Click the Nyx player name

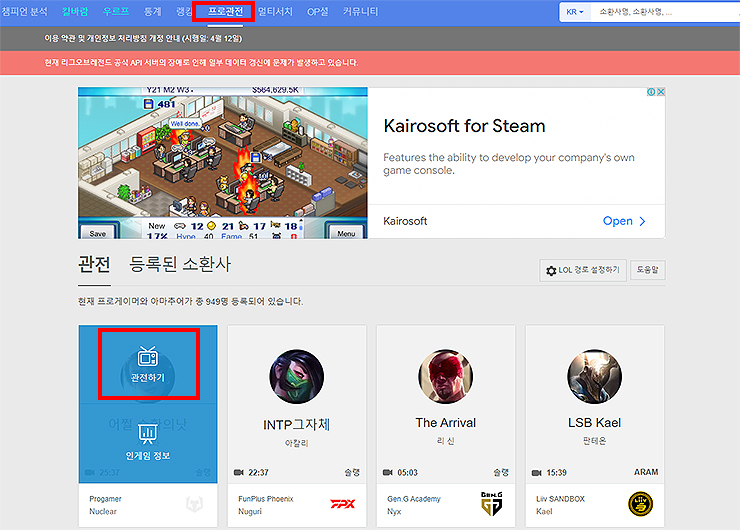pyautogui.click(x=394, y=511)
